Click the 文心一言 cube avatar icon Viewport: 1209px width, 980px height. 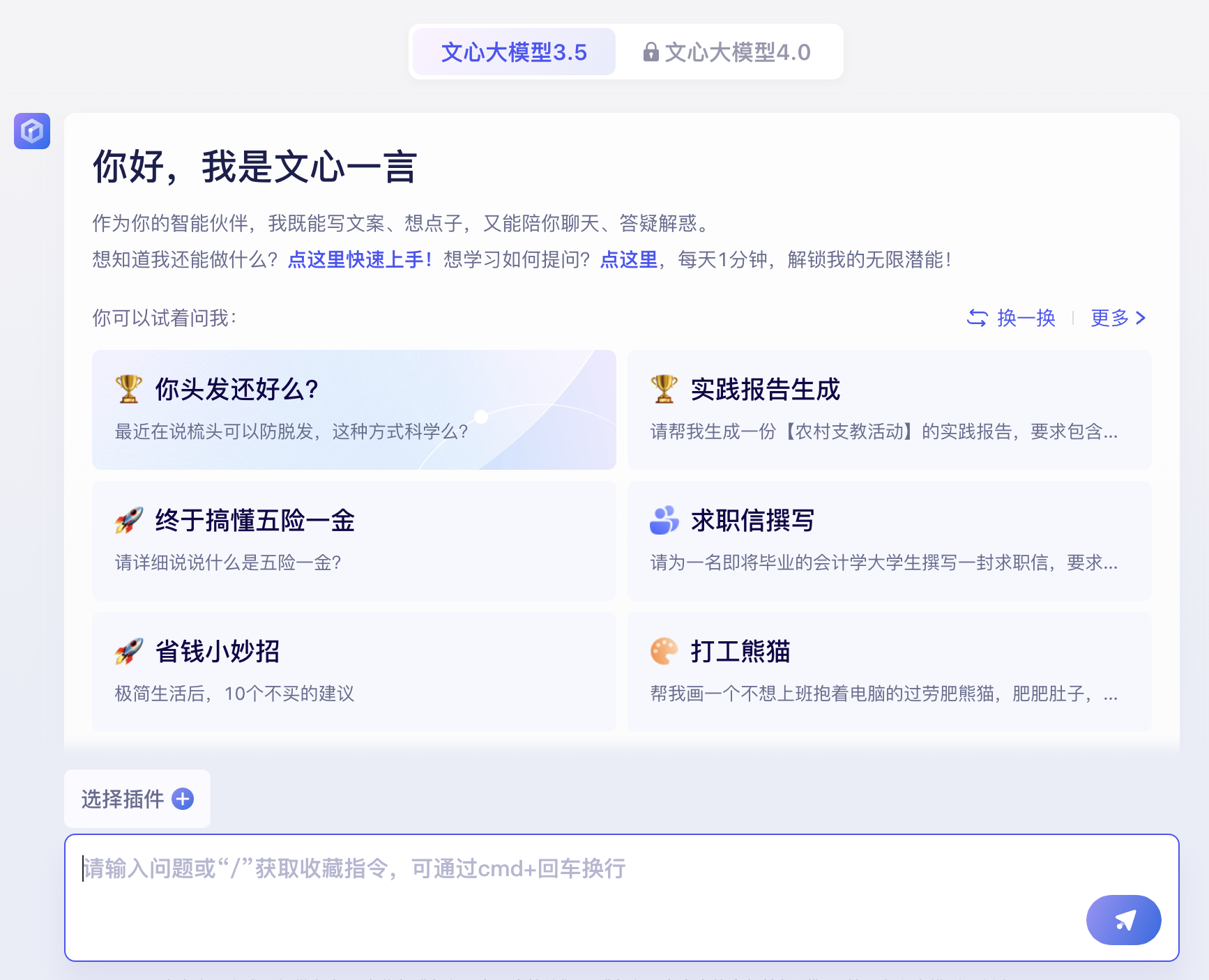coord(32,131)
